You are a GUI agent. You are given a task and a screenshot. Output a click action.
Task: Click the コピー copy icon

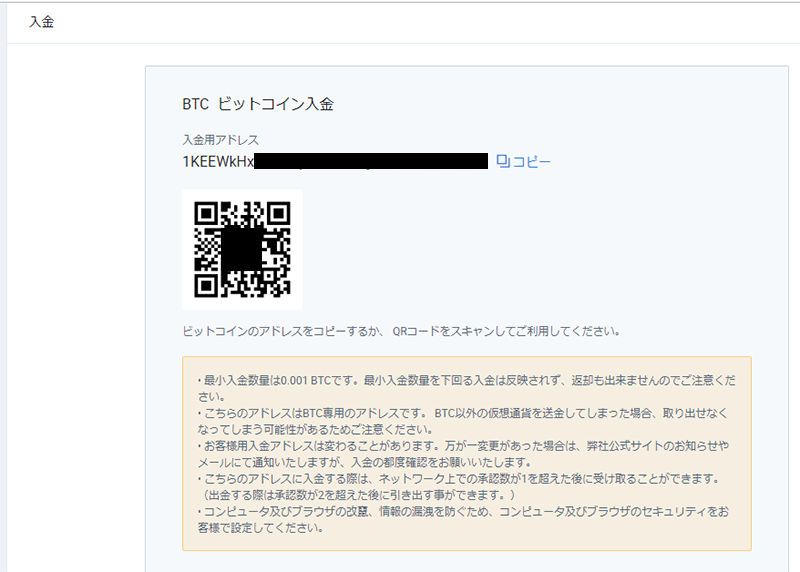503,161
